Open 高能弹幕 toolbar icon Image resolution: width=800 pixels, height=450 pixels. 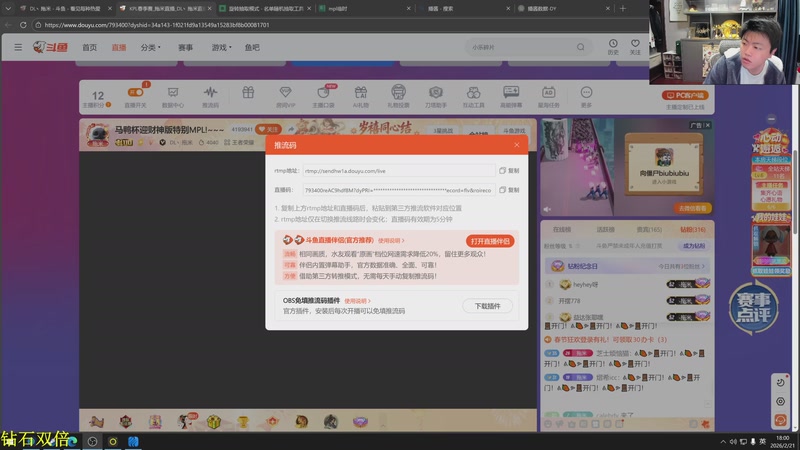pyautogui.click(x=511, y=97)
